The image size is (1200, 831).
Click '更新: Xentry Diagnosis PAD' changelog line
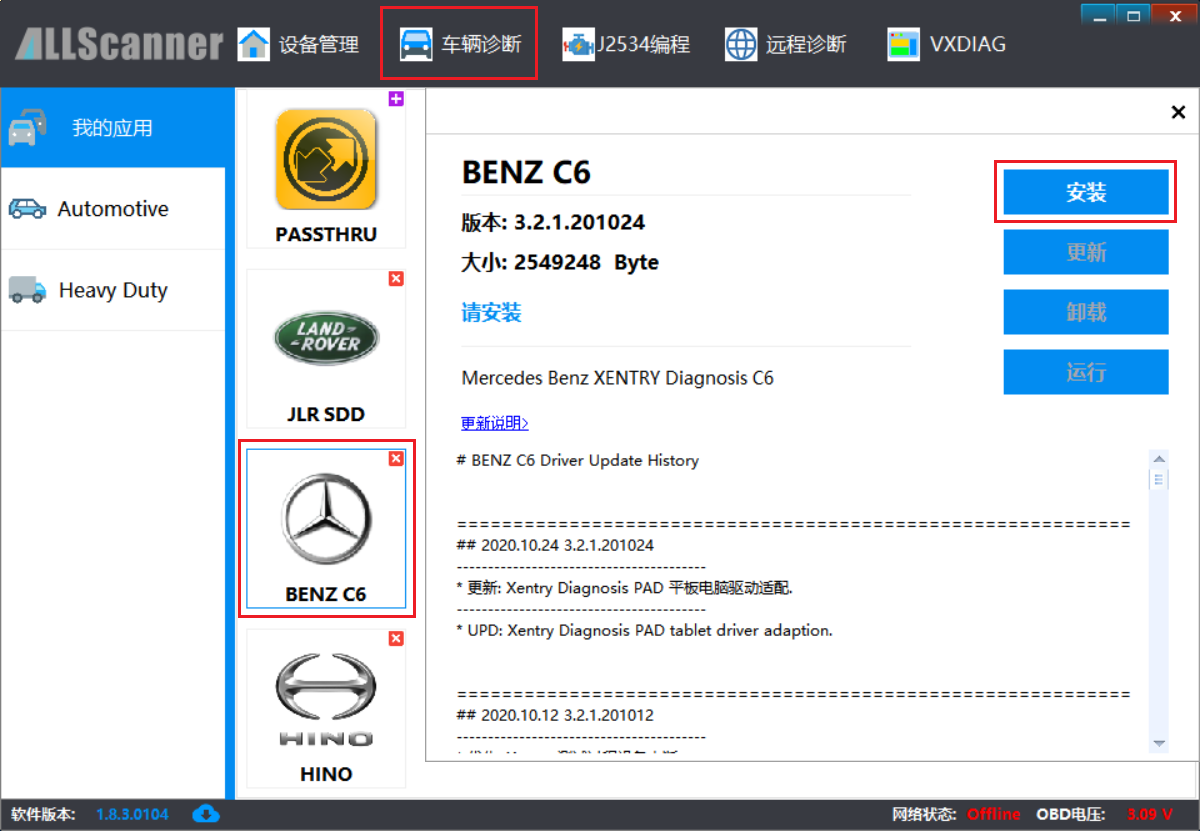pos(624,588)
